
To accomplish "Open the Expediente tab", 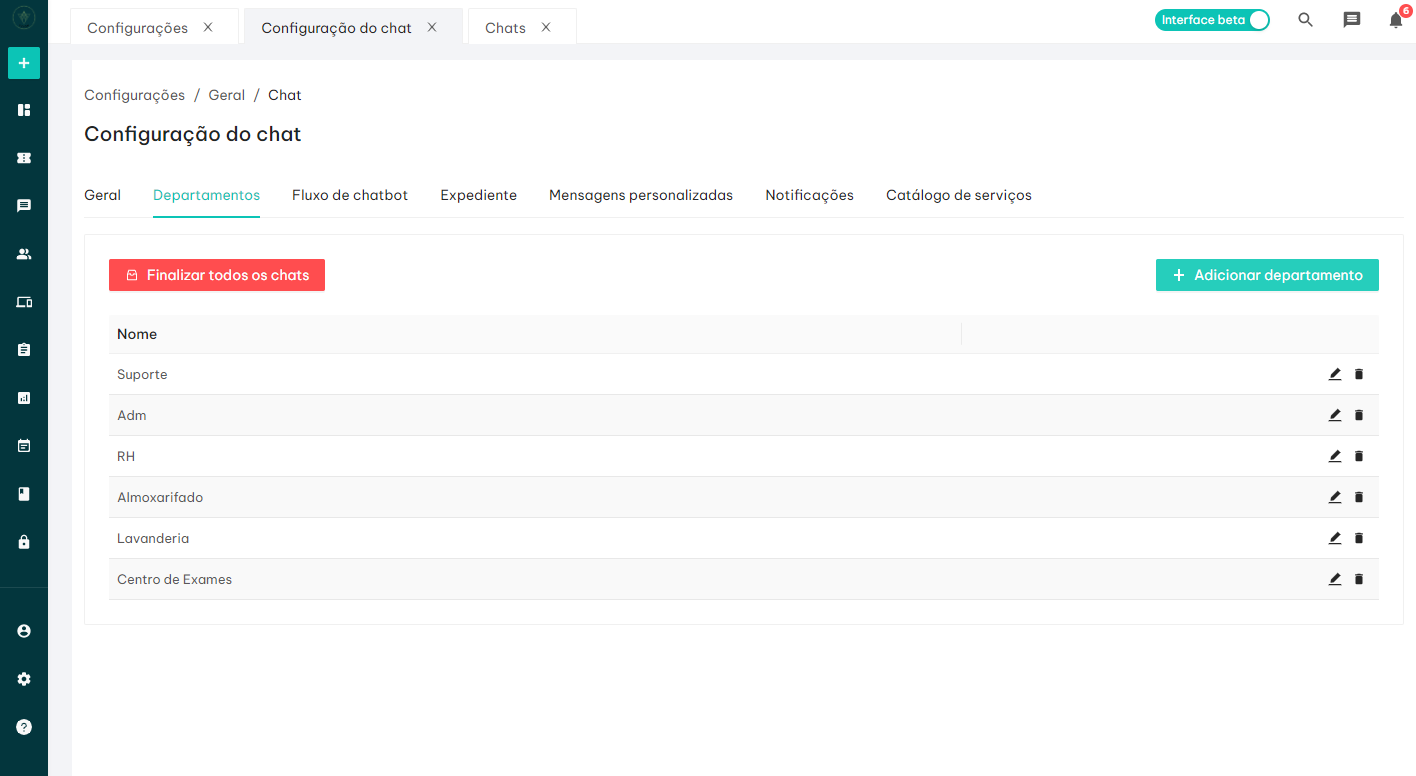I will [478, 195].
